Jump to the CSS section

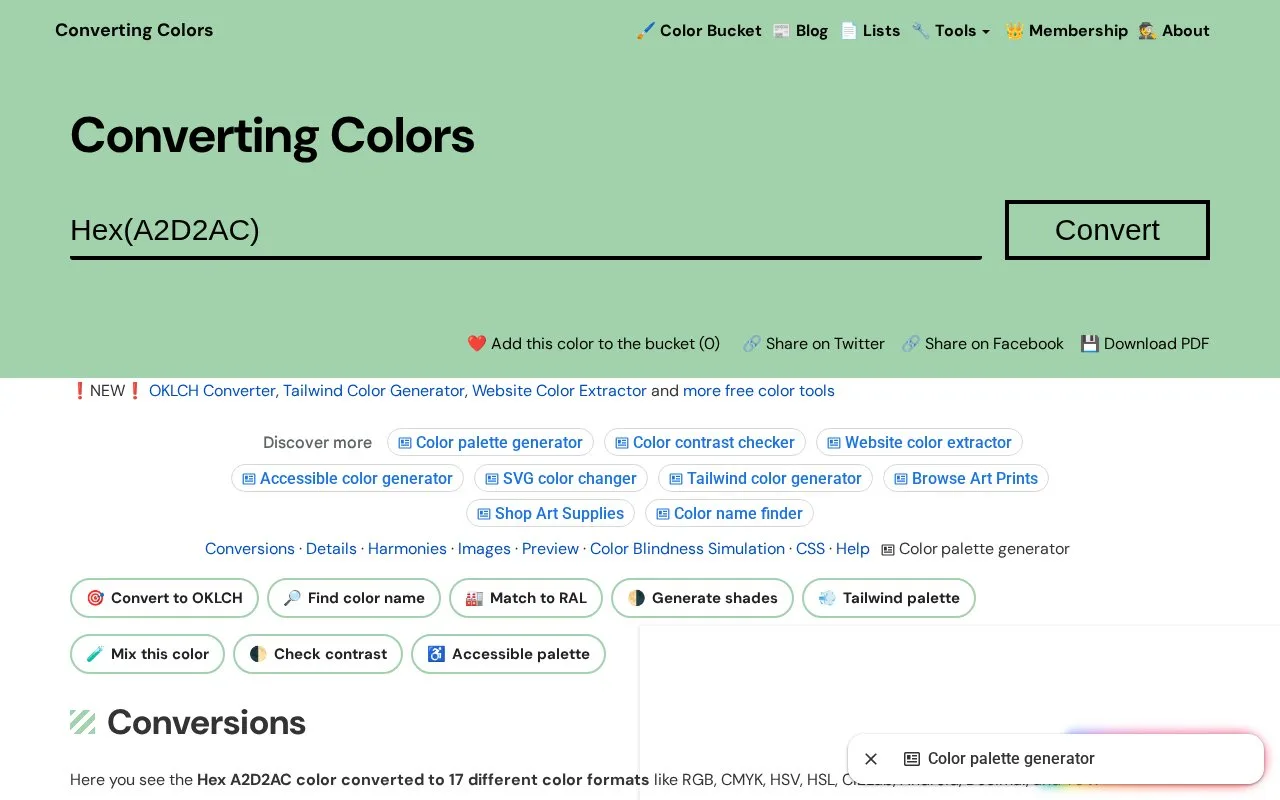tap(810, 549)
